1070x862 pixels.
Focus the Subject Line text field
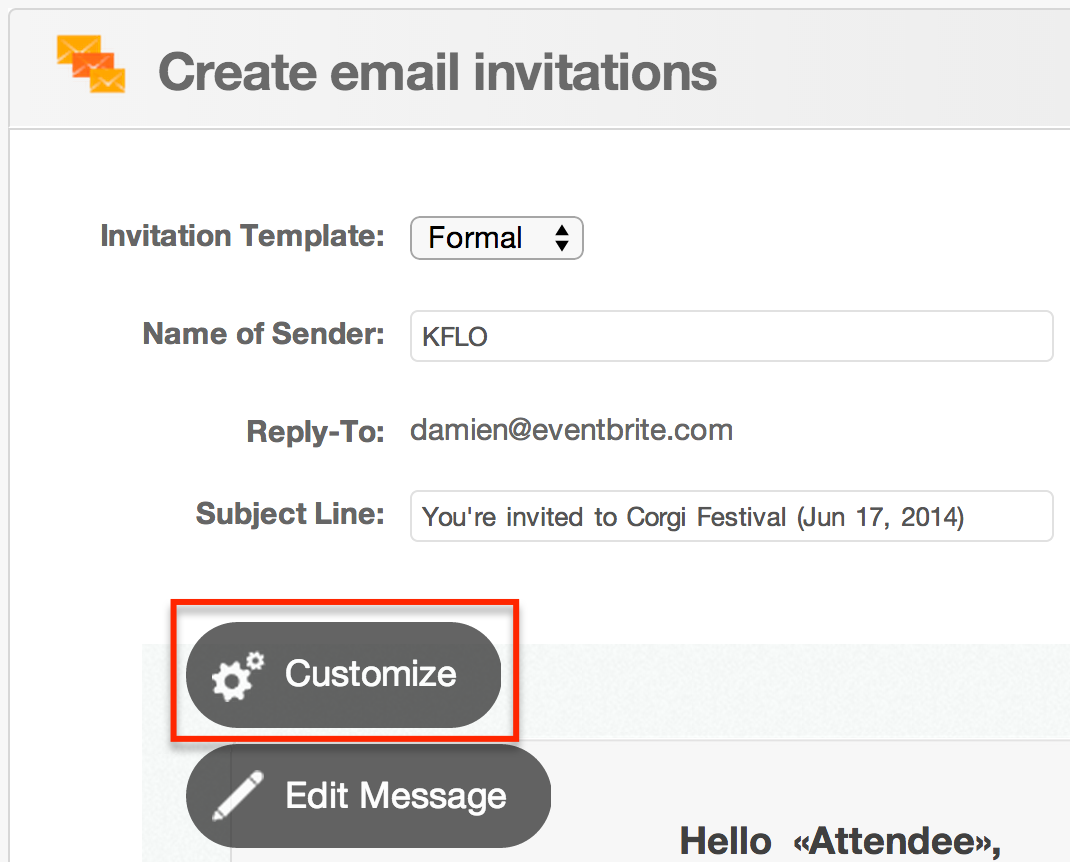coord(731,516)
